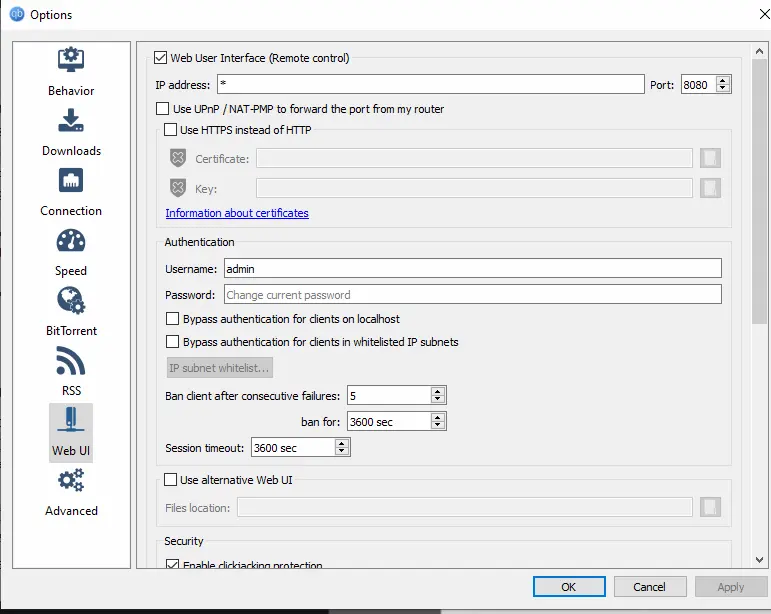This screenshot has width=771, height=614.
Task: Click the Username input field
Action: click(x=471, y=268)
